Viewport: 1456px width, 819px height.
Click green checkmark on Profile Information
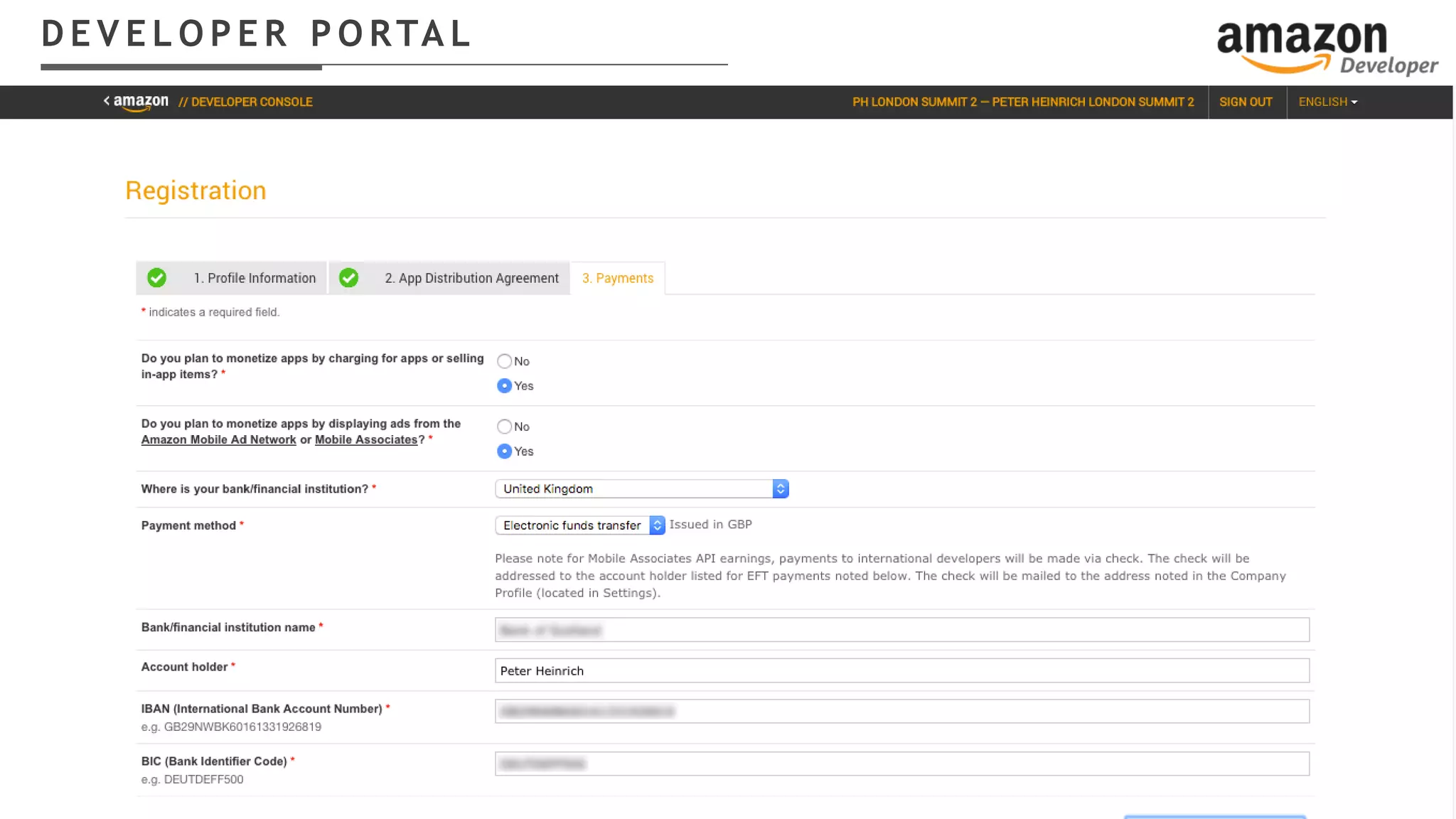tap(157, 278)
